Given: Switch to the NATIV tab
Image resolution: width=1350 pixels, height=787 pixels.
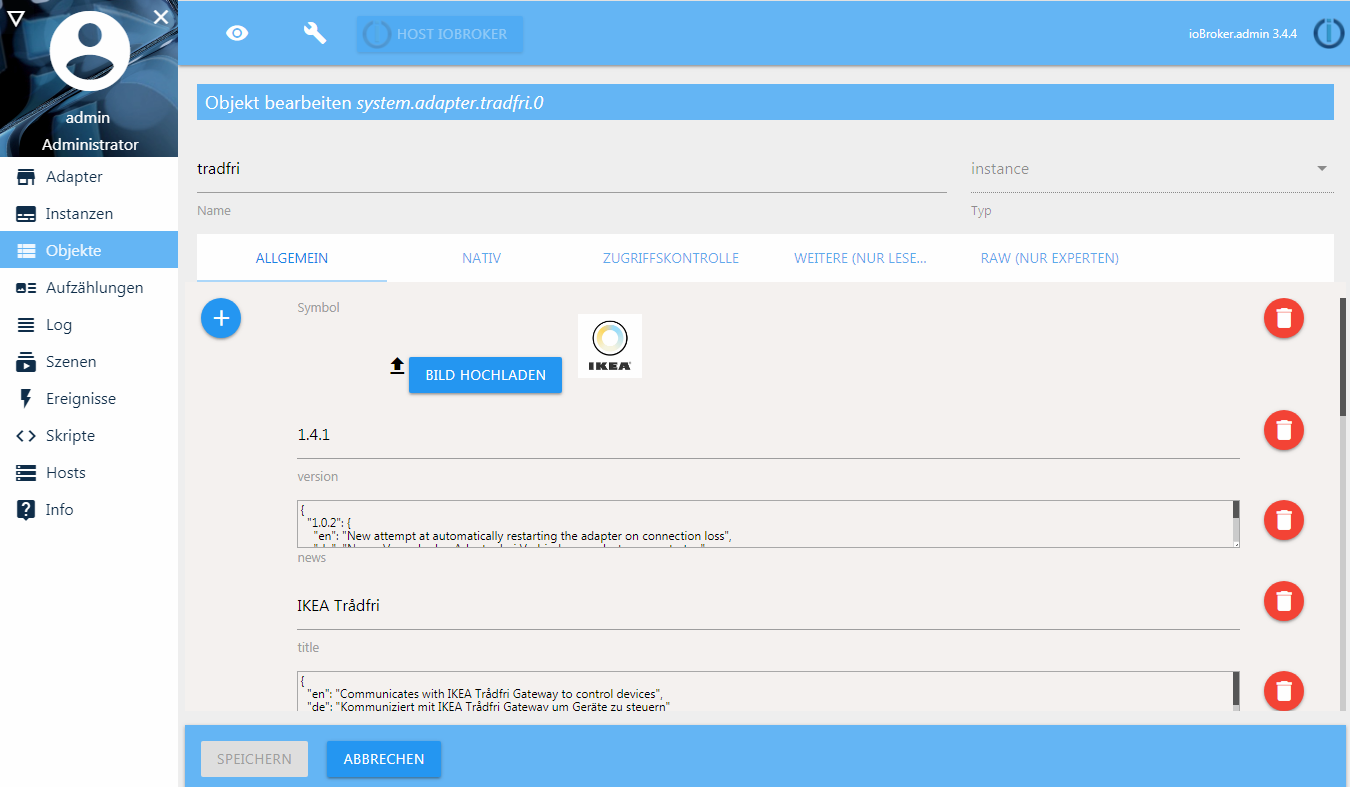Looking at the screenshot, I should pyautogui.click(x=481, y=257).
